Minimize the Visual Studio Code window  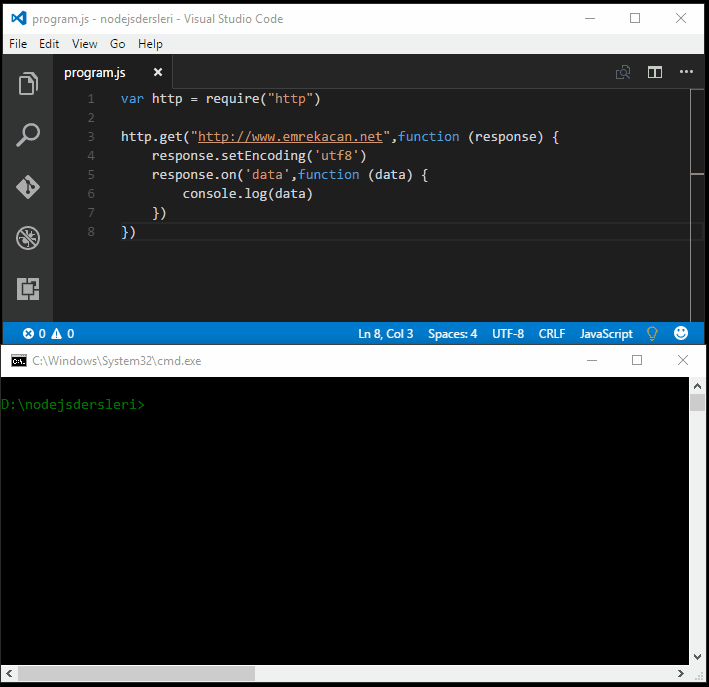pos(590,19)
